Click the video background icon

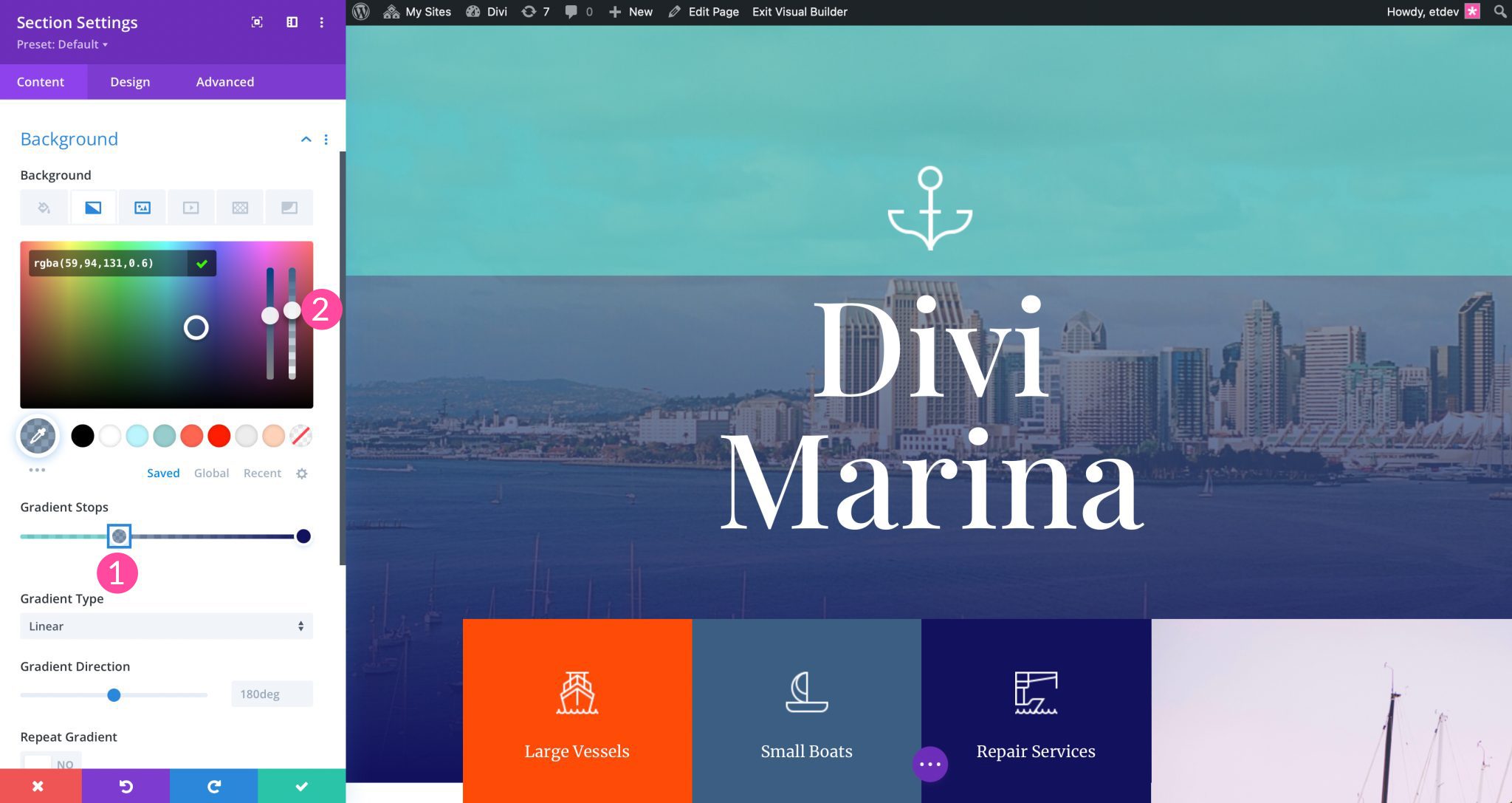(x=190, y=207)
